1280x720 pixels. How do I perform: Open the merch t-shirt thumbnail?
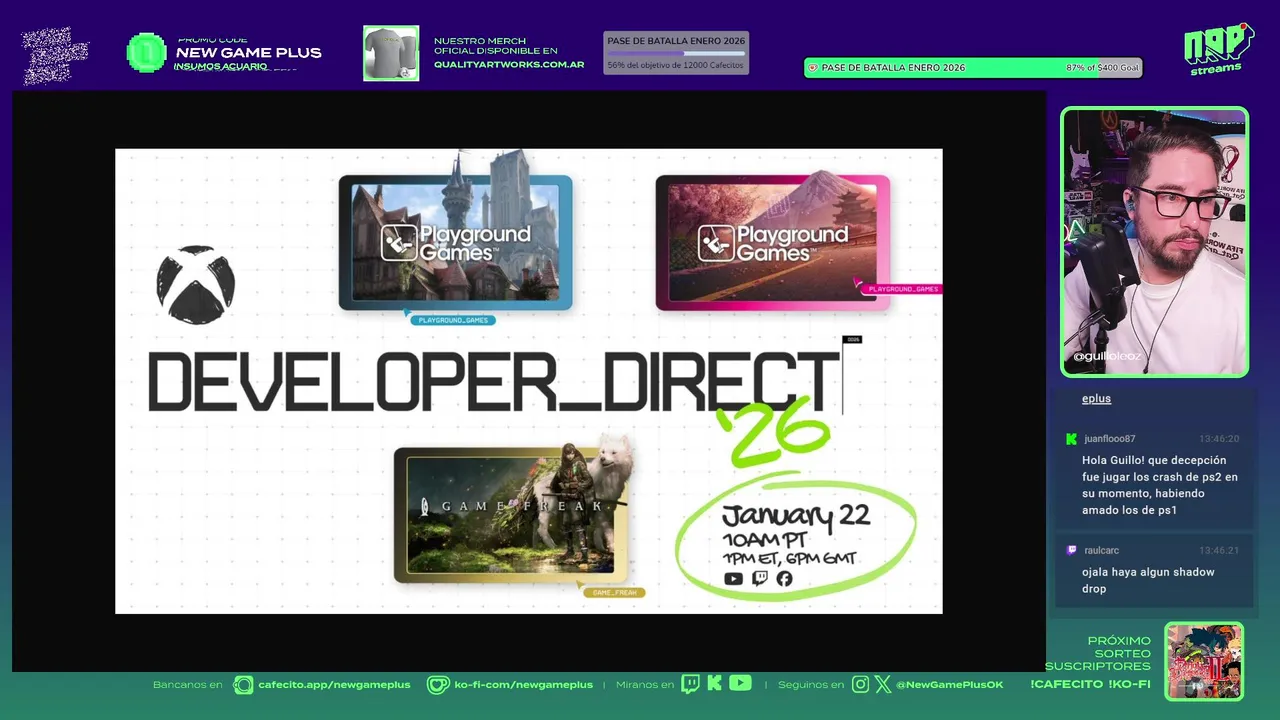[x=391, y=53]
